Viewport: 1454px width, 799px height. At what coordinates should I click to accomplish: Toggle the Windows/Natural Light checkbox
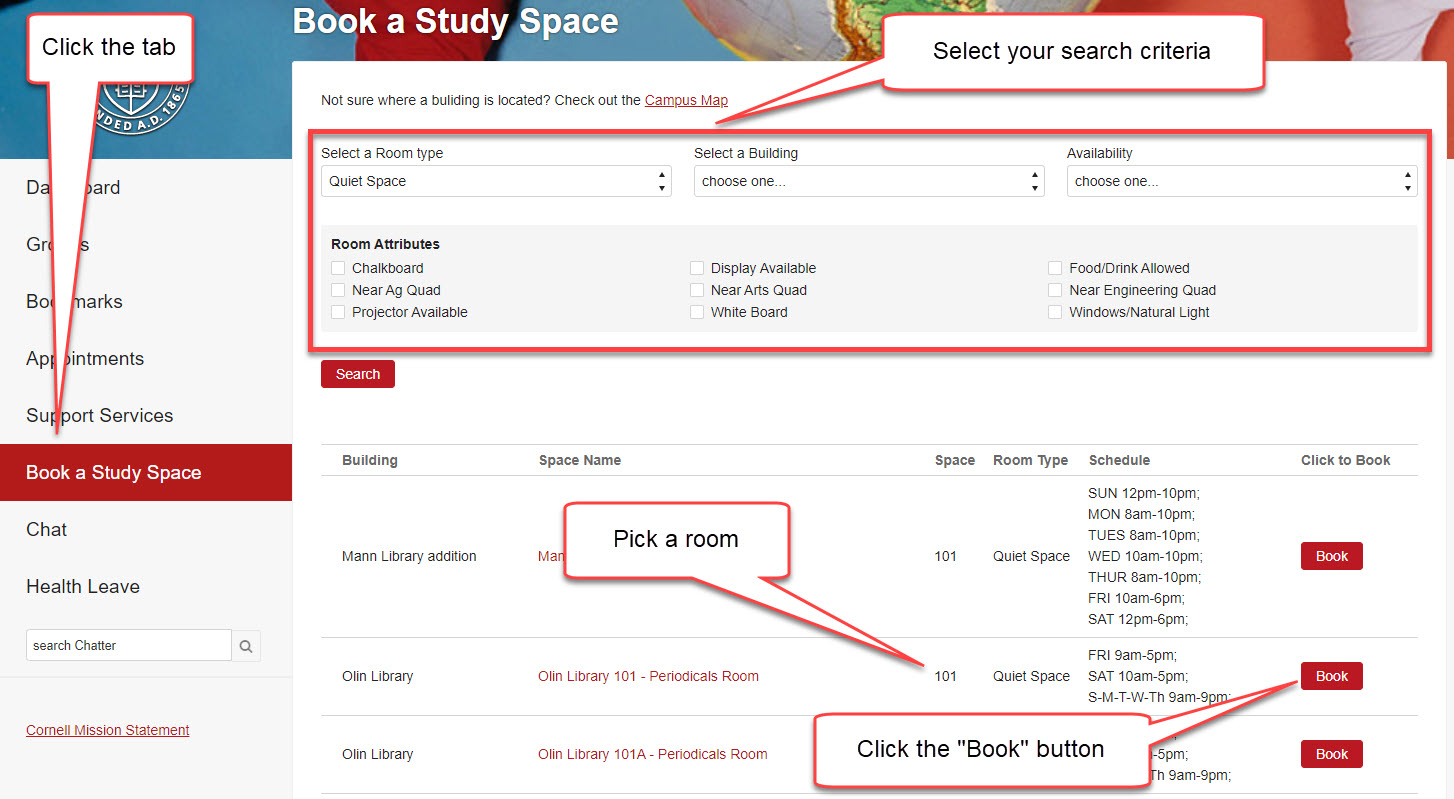click(x=1055, y=312)
